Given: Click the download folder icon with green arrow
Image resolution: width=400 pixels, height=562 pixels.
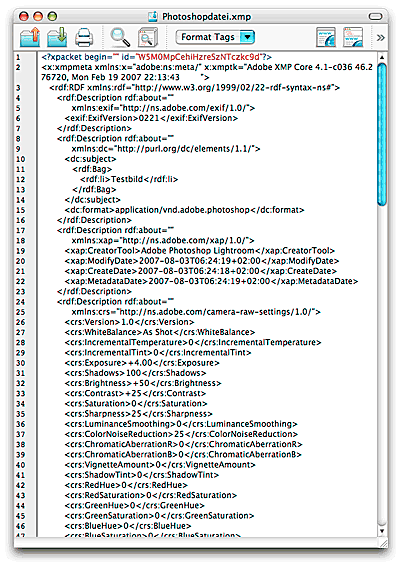Looking at the screenshot, I should pyautogui.click(x=57, y=37).
